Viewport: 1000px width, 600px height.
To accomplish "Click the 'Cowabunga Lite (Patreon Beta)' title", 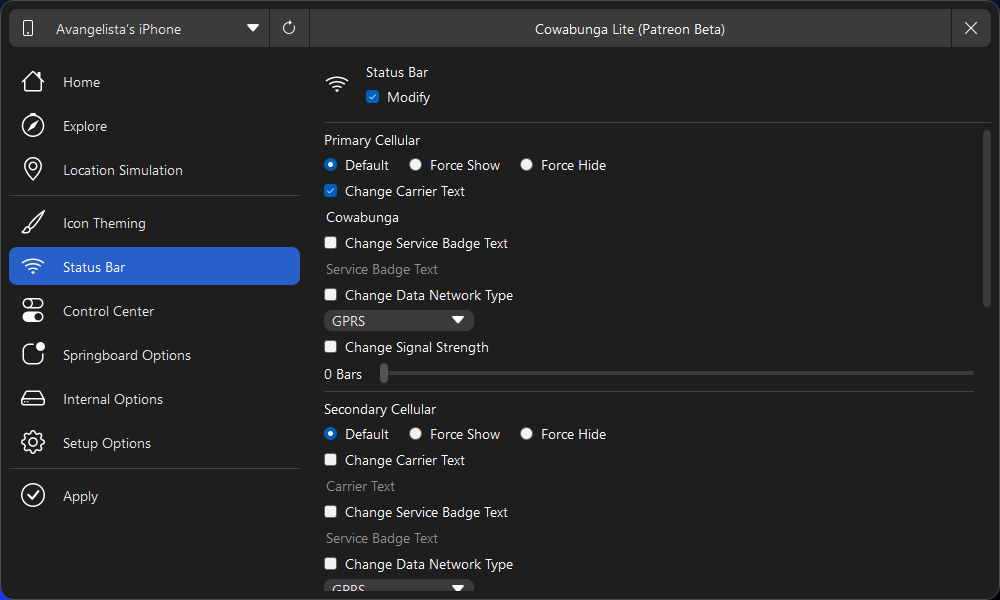I will point(629,29).
